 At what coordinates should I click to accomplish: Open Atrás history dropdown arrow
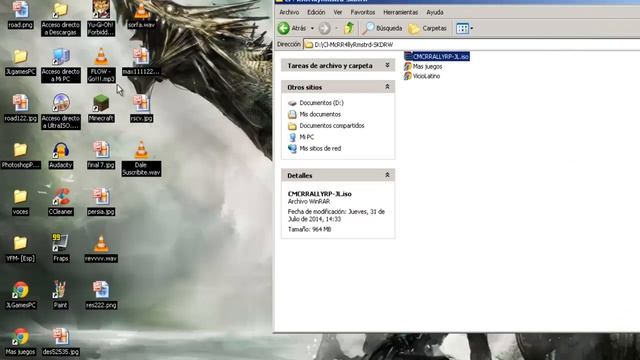pyautogui.click(x=312, y=28)
